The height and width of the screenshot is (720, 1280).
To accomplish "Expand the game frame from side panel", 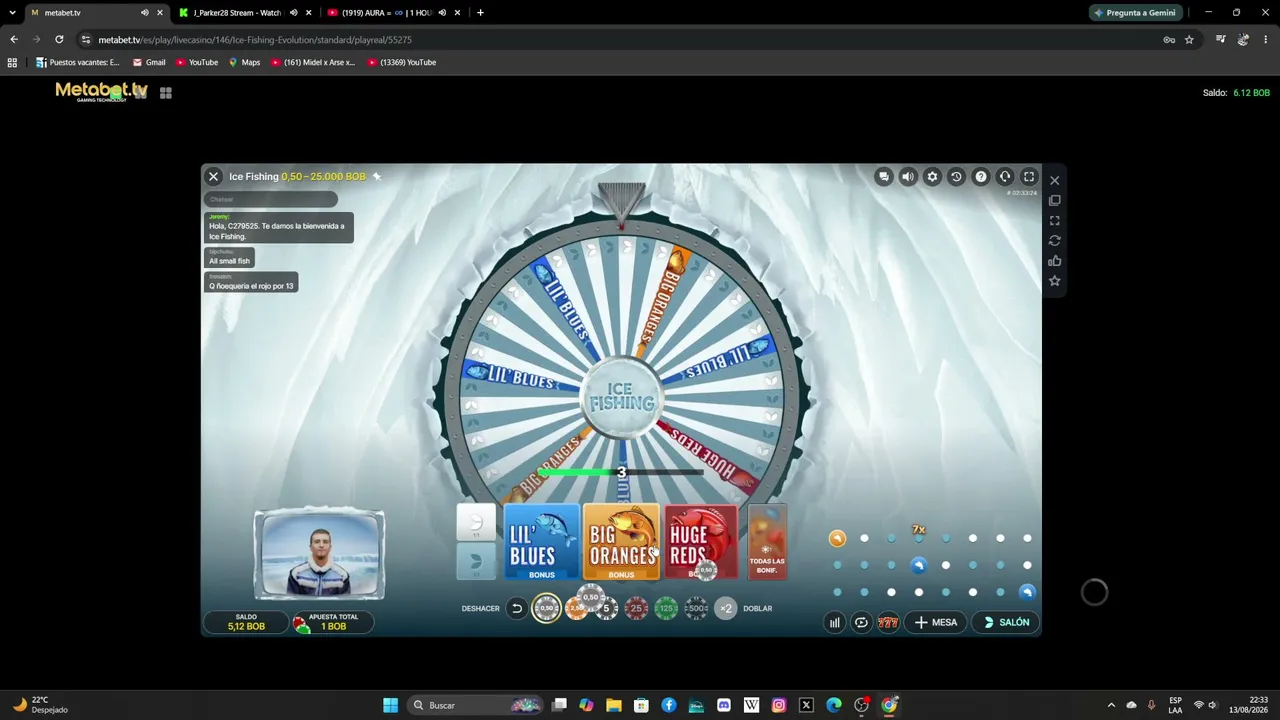I will [1054, 220].
